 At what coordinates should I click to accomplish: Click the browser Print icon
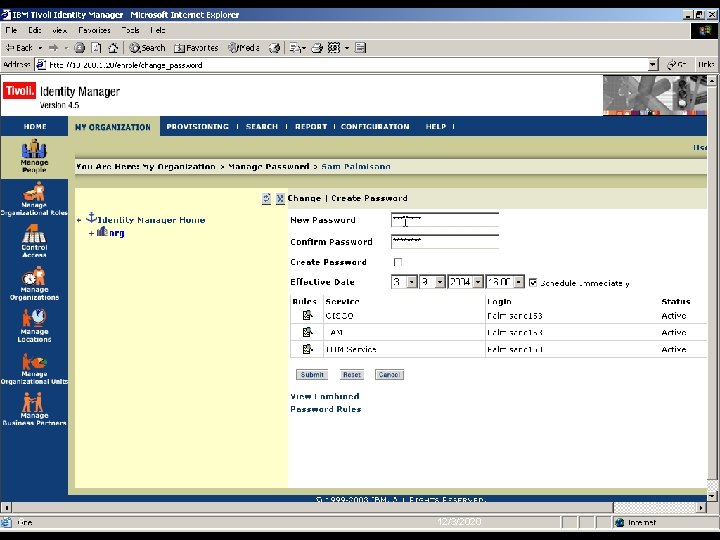pyautogui.click(x=317, y=48)
